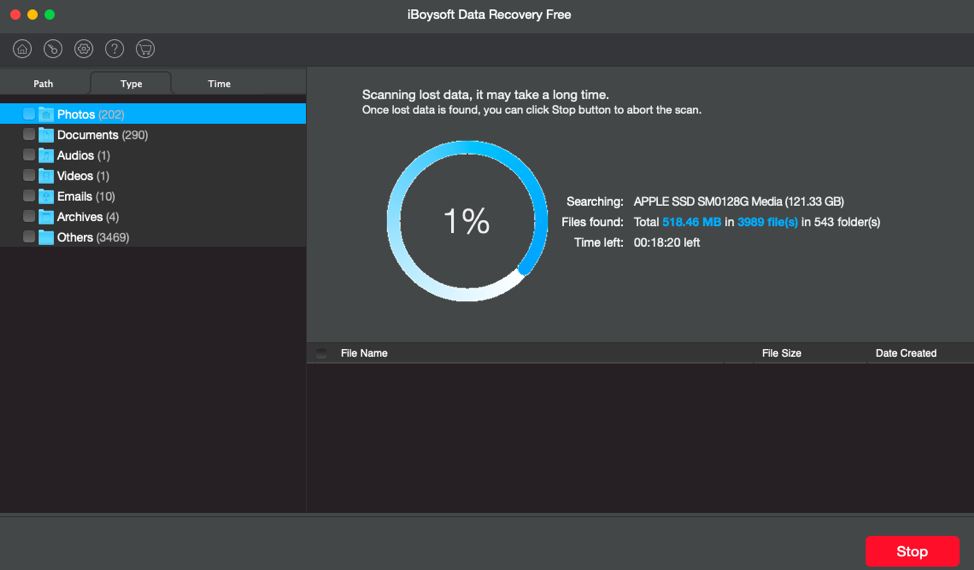Check the Audios checkbox

pos(29,155)
